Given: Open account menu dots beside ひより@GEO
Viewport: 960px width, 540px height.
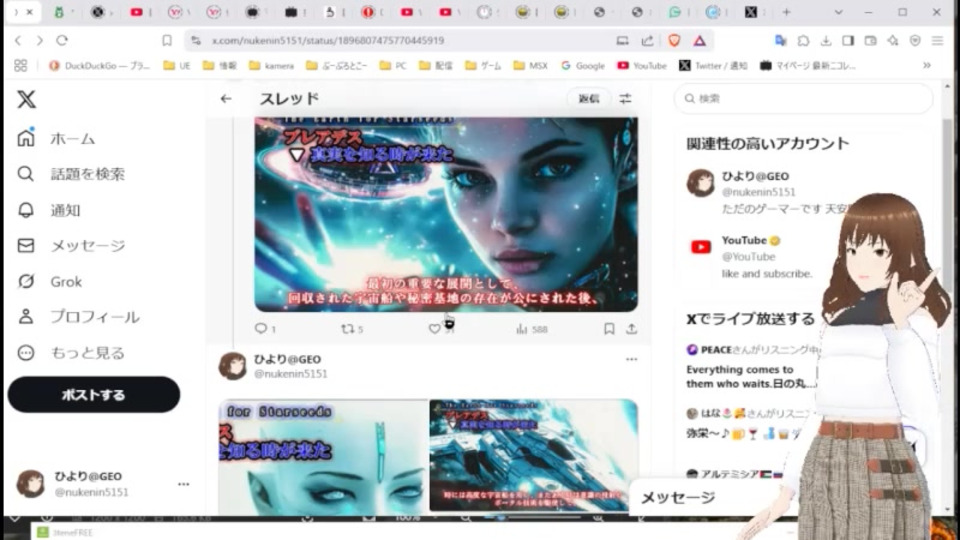Looking at the screenshot, I should tap(184, 484).
